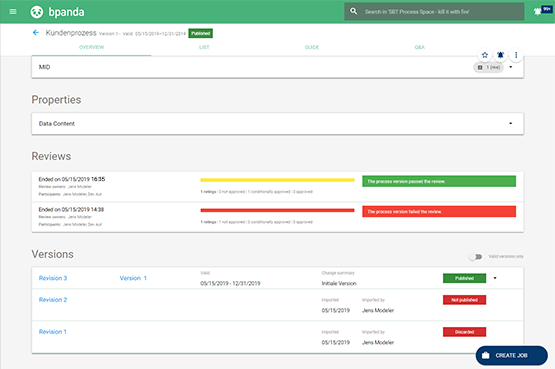Open the Version 1 link

pos(133,278)
